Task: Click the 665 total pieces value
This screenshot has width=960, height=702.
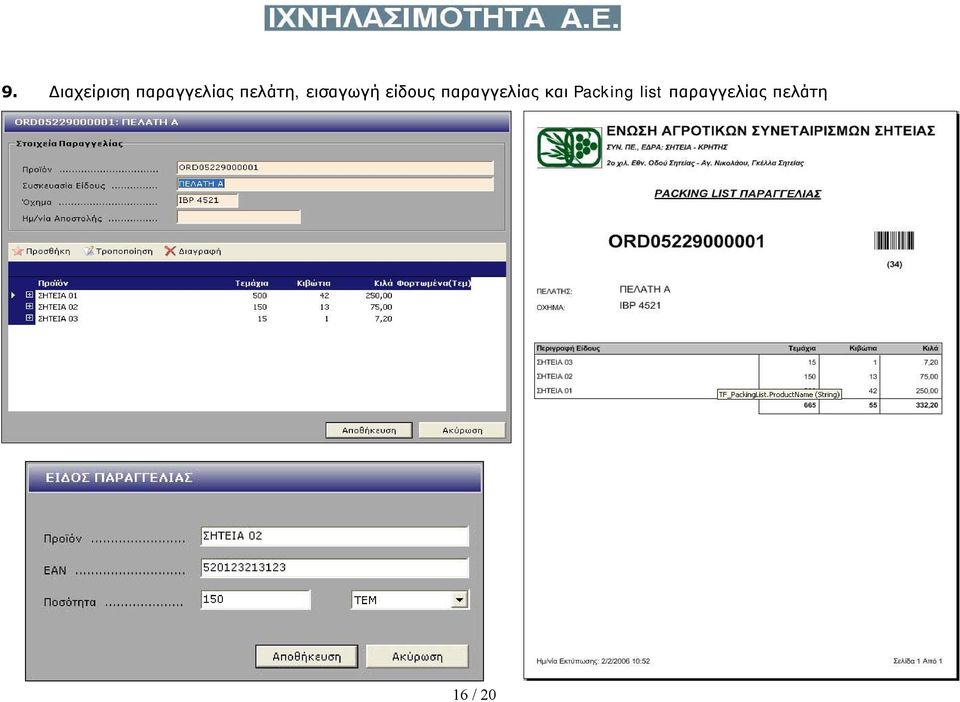Action: pyautogui.click(x=809, y=405)
